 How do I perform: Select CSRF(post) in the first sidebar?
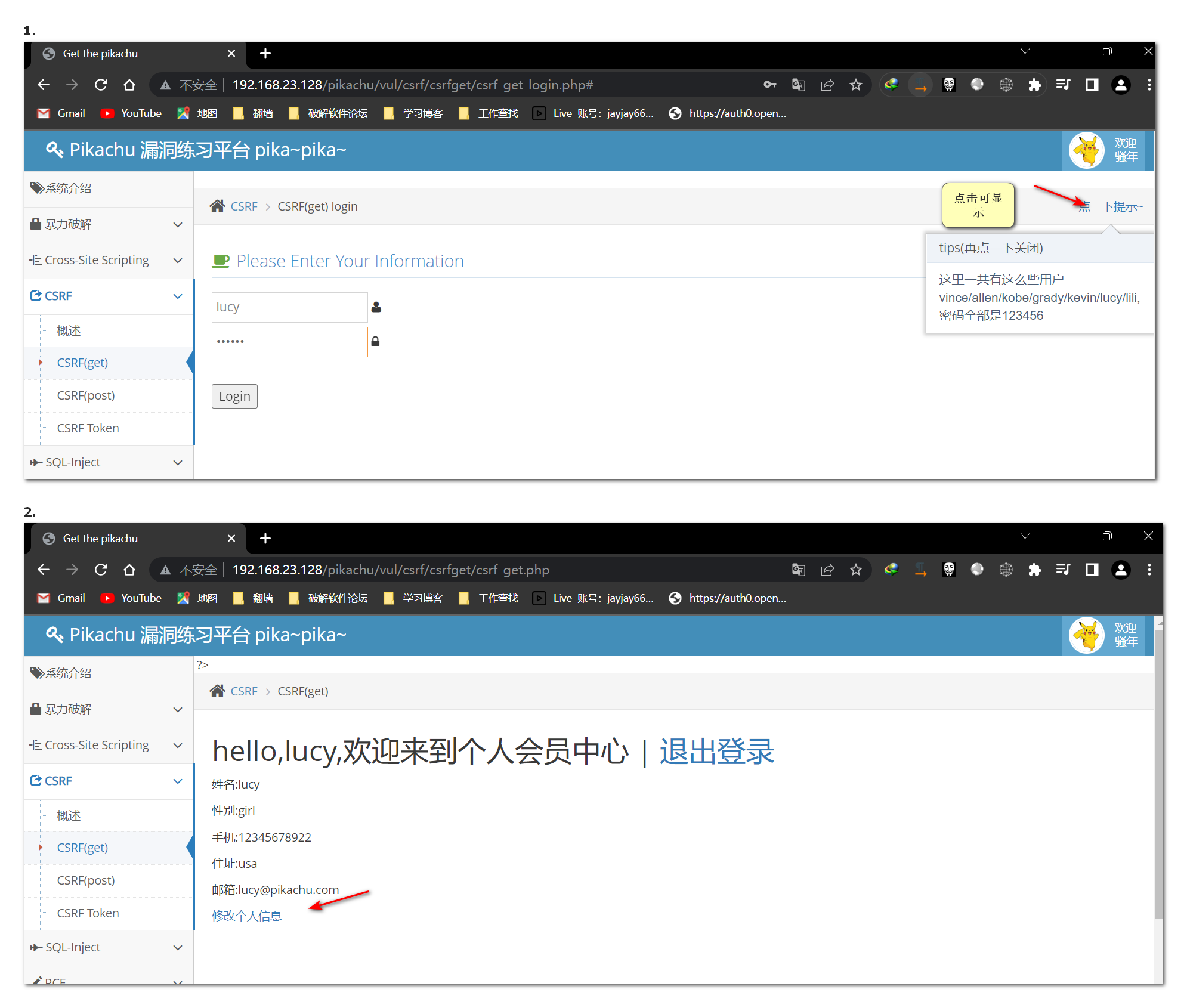(x=86, y=395)
